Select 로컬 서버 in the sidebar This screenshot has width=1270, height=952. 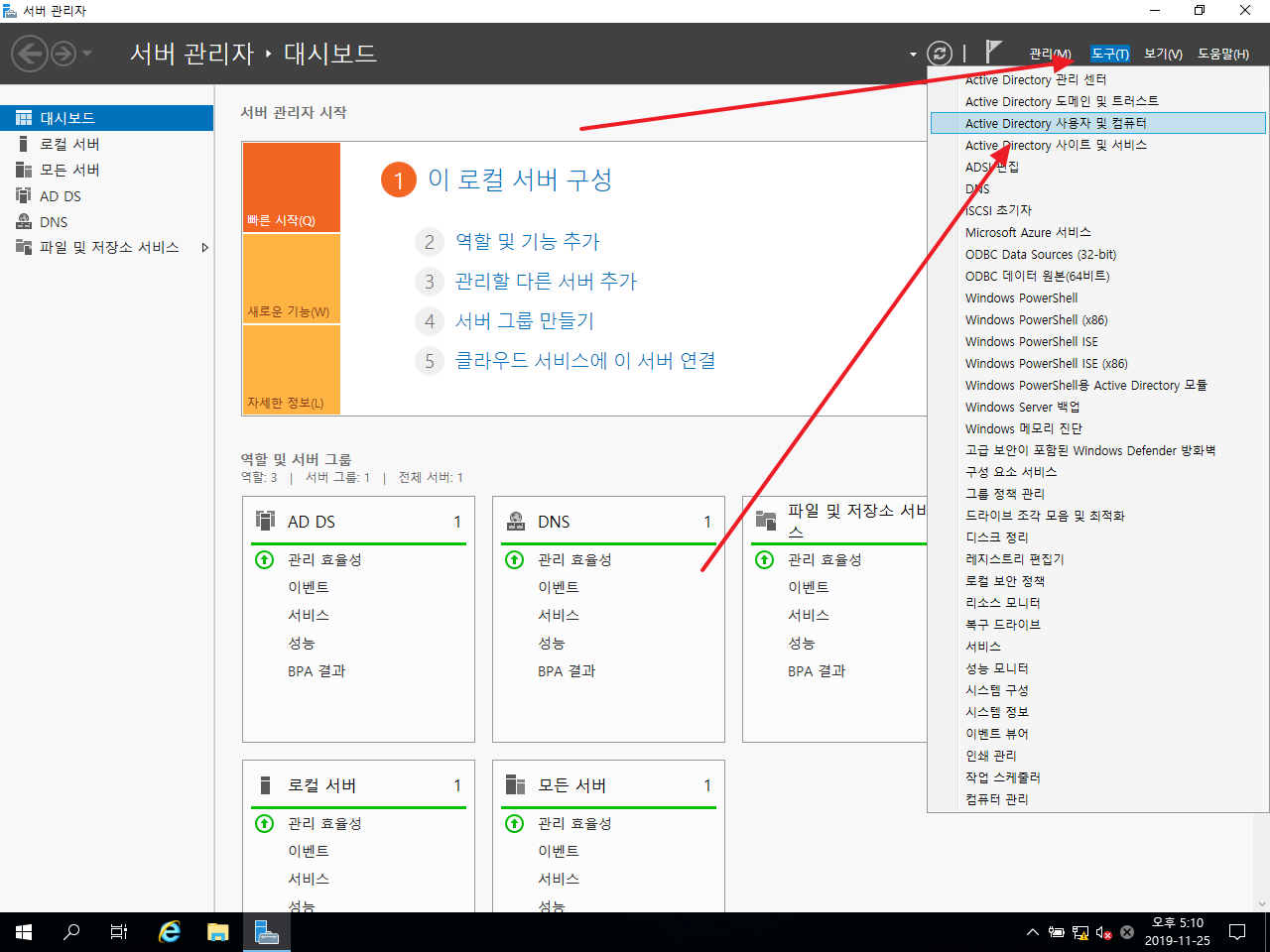click(x=106, y=144)
